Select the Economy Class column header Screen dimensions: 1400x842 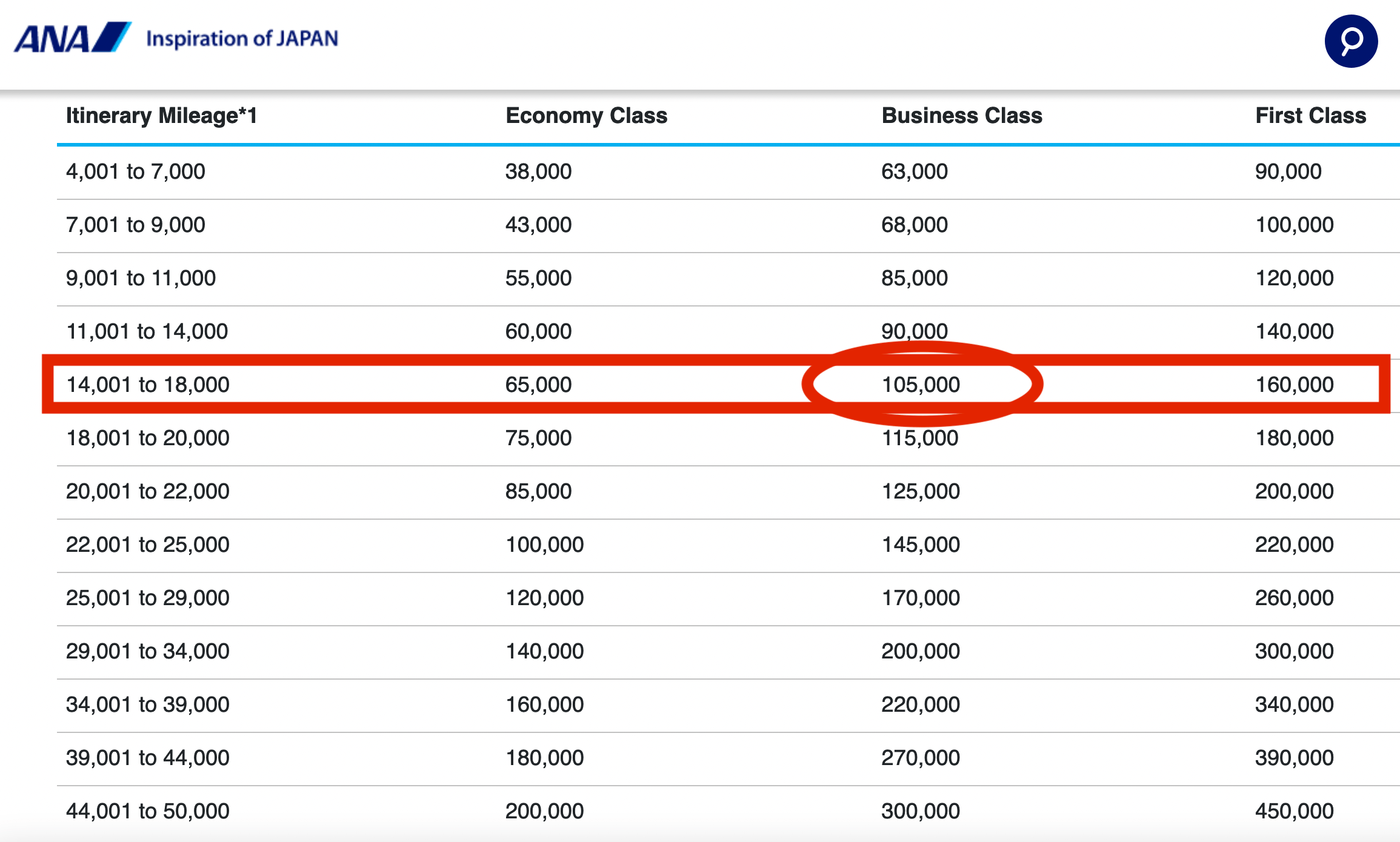(x=587, y=115)
